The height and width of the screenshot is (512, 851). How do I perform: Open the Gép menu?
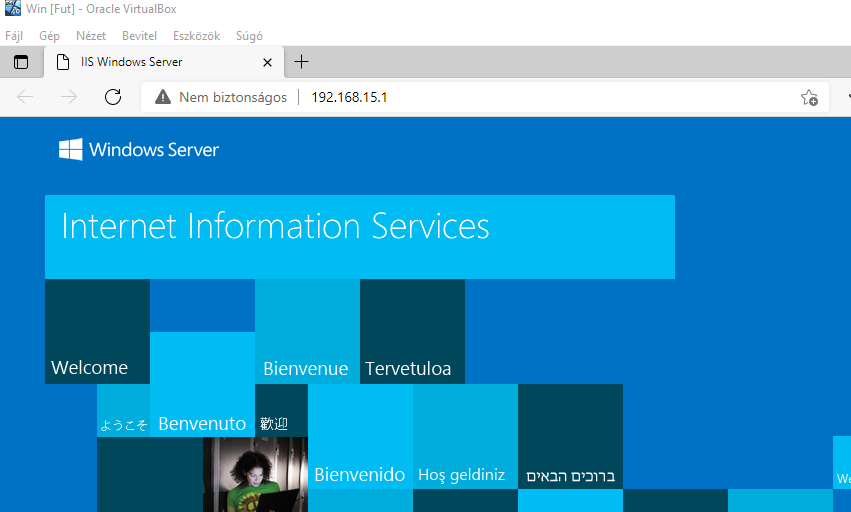pyautogui.click(x=49, y=36)
